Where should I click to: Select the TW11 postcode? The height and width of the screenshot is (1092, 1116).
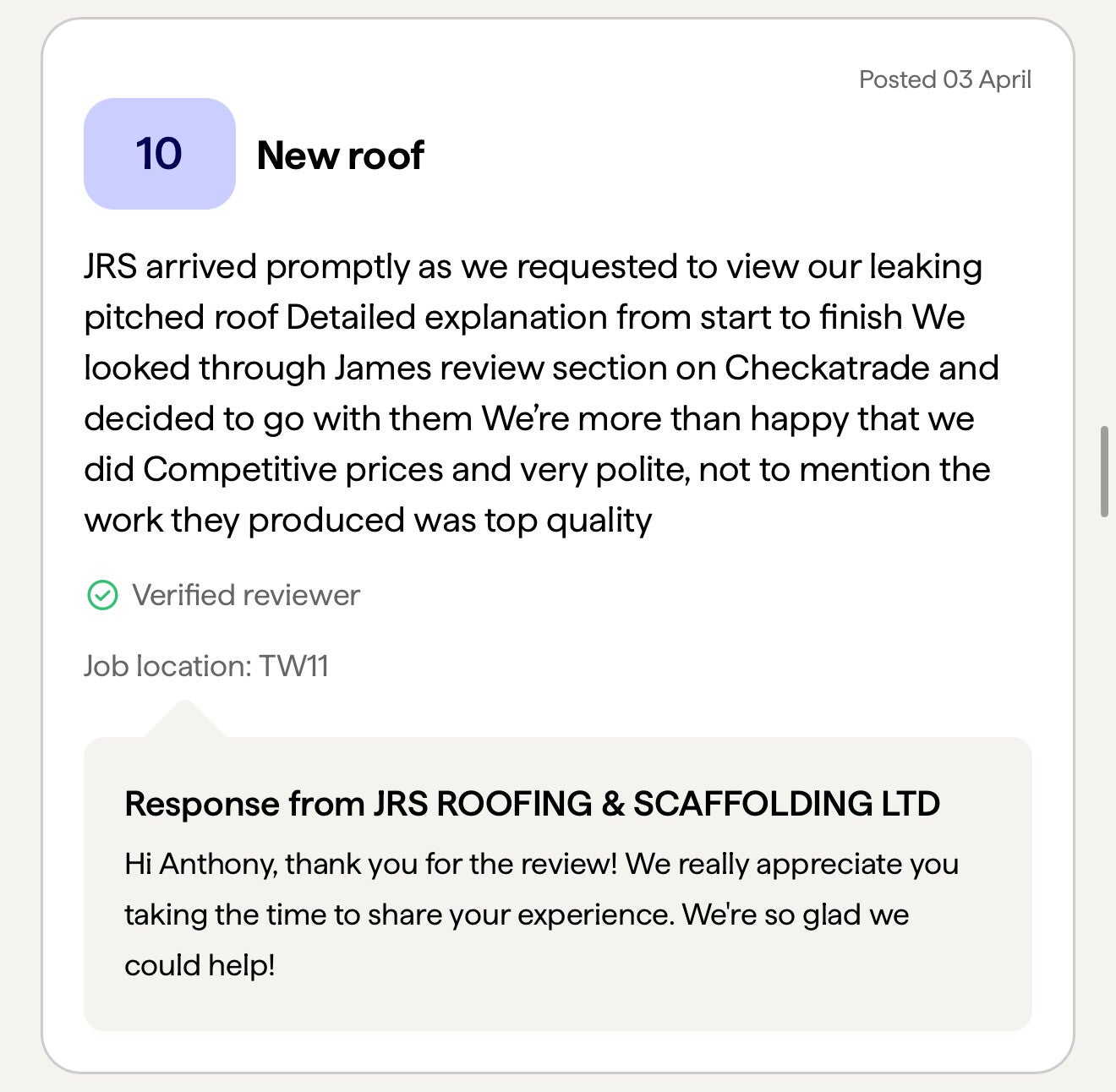(293, 666)
